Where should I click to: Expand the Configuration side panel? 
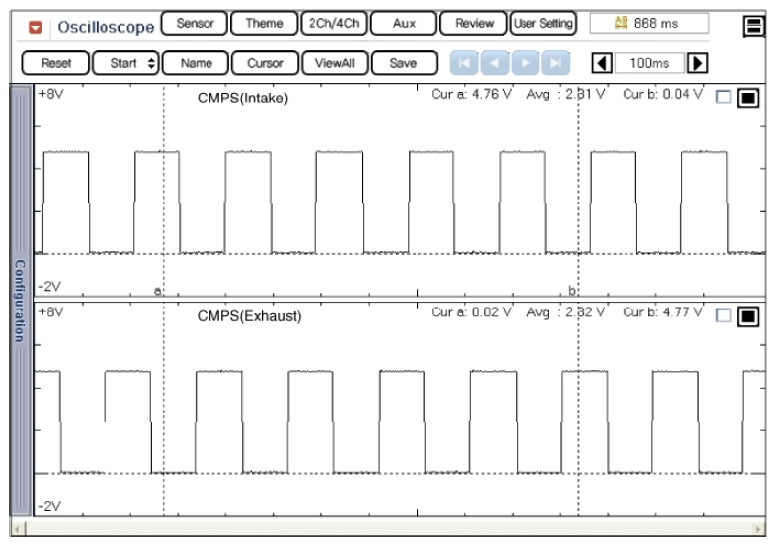(x=19, y=301)
